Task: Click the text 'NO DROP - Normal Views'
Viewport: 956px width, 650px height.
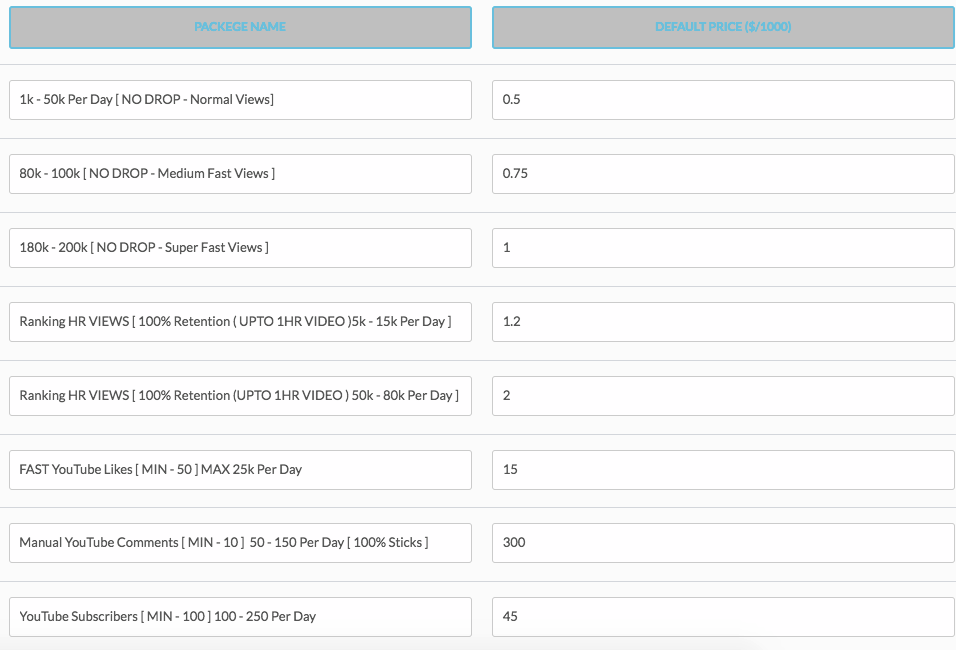Action: pos(195,99)
